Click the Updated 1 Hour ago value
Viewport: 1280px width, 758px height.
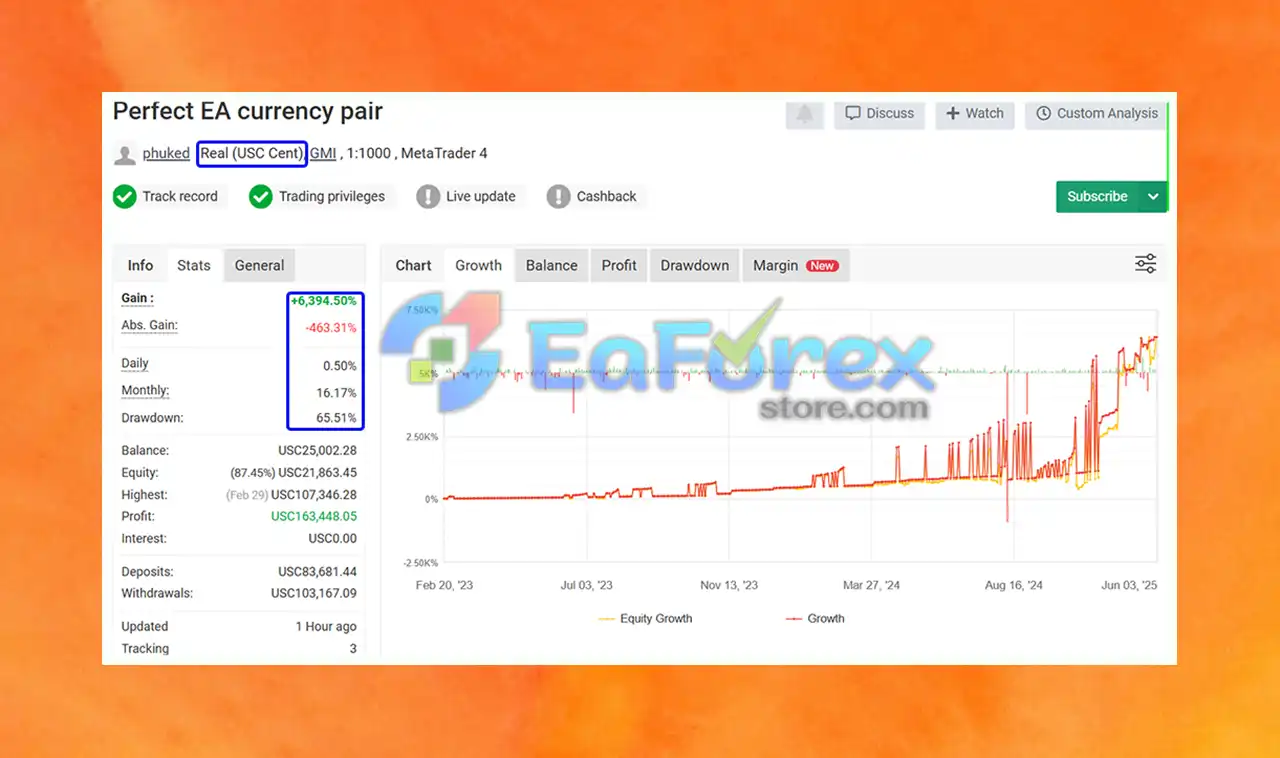326,626
